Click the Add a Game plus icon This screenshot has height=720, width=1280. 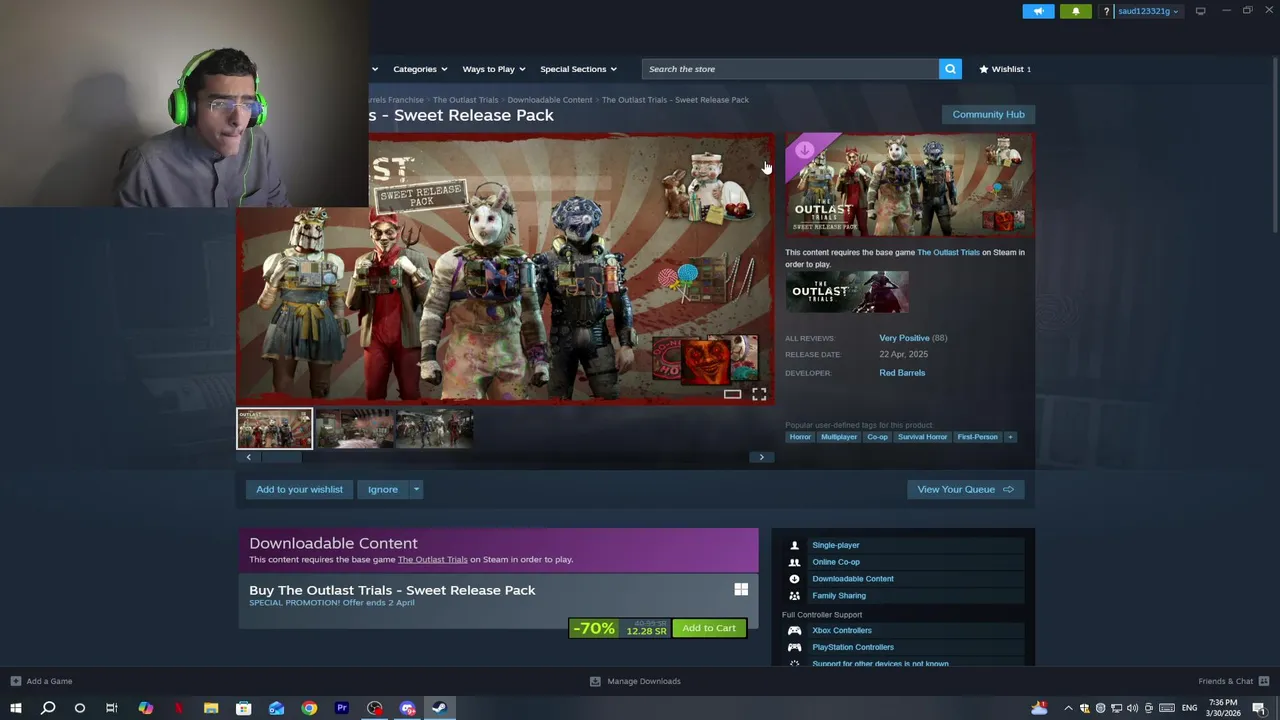[15, 681]
